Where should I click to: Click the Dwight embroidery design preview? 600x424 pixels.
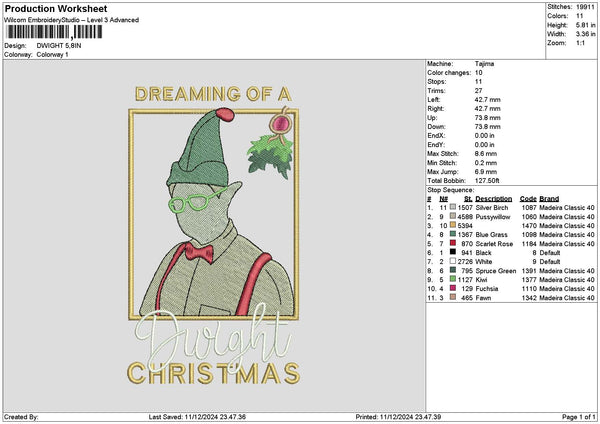point(214,235)
